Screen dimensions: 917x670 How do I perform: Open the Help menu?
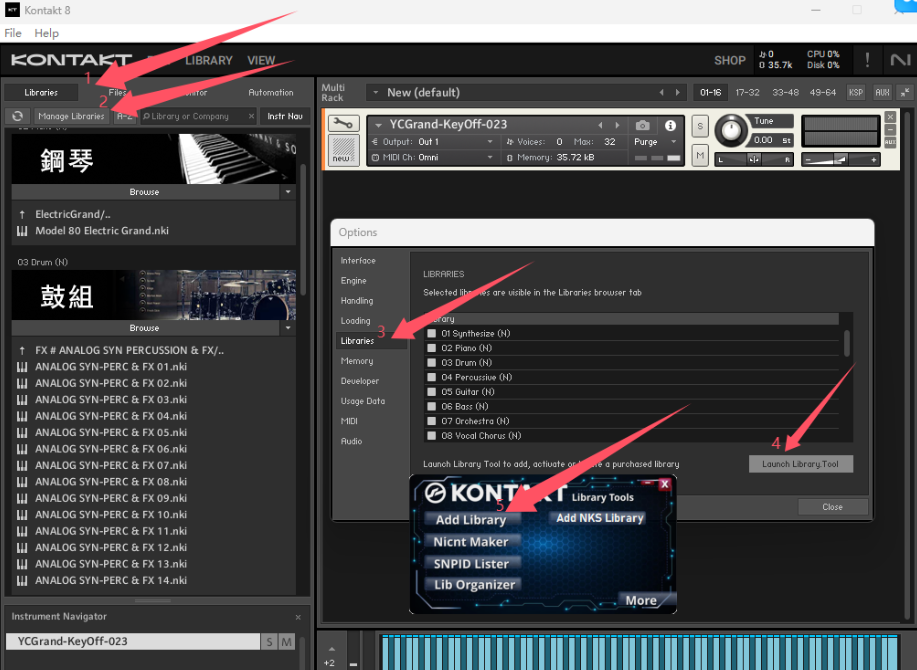click(x=46, y=33)
